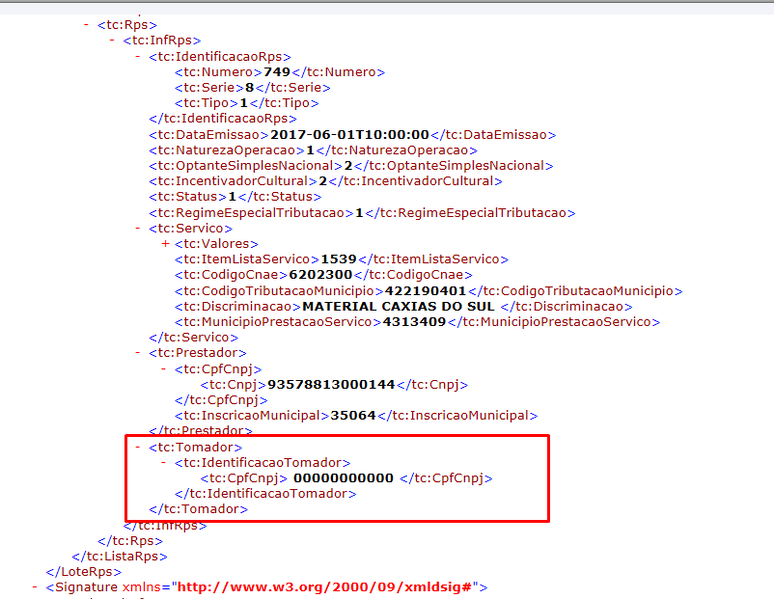Viewport: 774px width, 599px height.
Task: Select the tc:Status value 1
Action: (x=232, y=197)
